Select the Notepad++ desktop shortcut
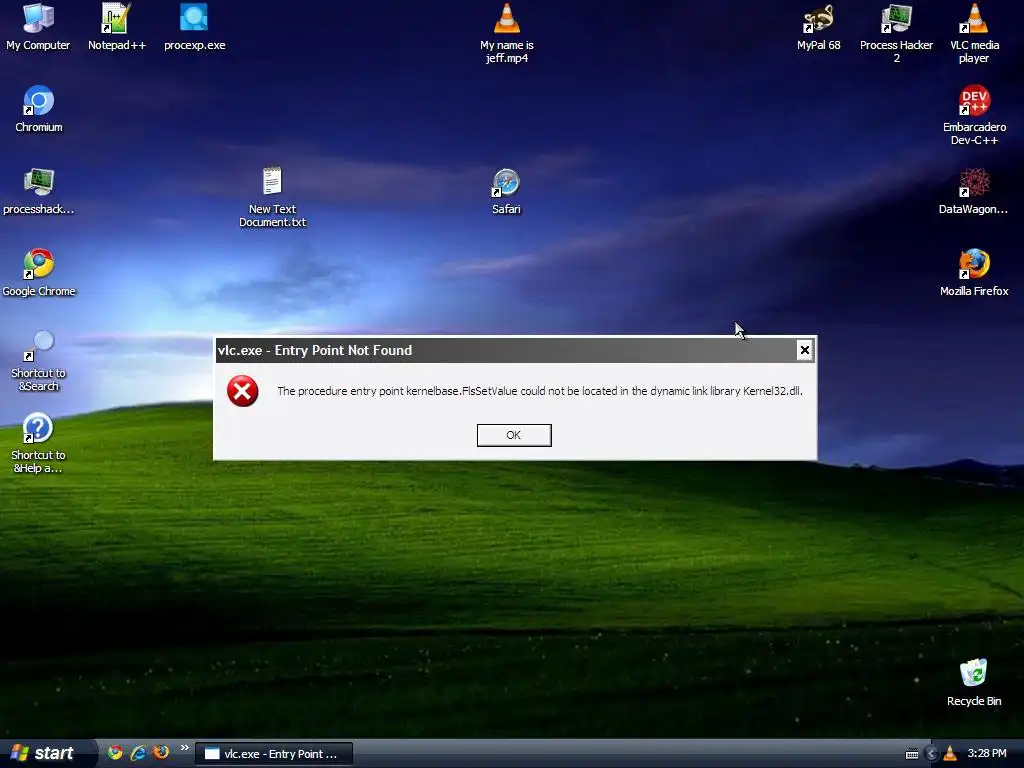This screenshot has height=768, width=1024. pyautogui.click(x=117, y=27)
